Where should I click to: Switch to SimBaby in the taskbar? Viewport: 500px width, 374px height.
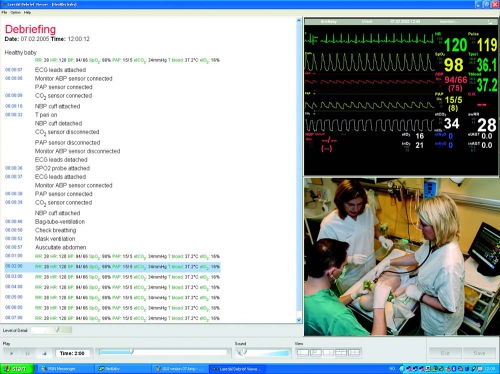pyautogui.click(x=123, y=369)
